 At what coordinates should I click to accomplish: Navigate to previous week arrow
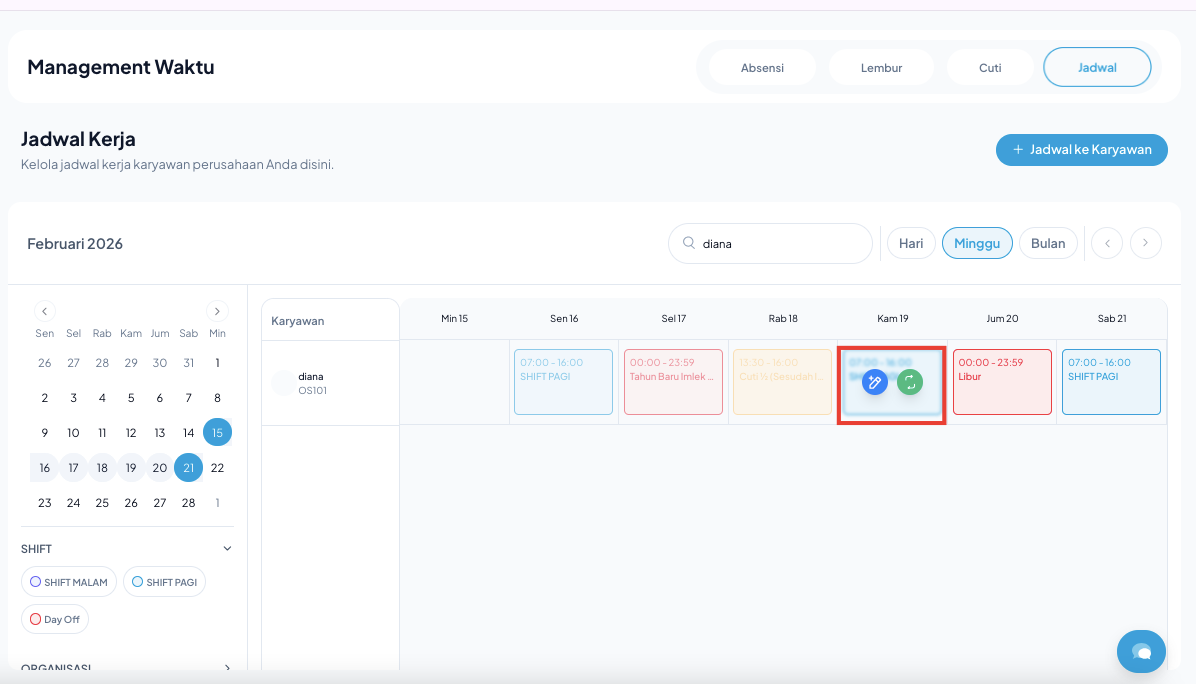coord(1106,243)
